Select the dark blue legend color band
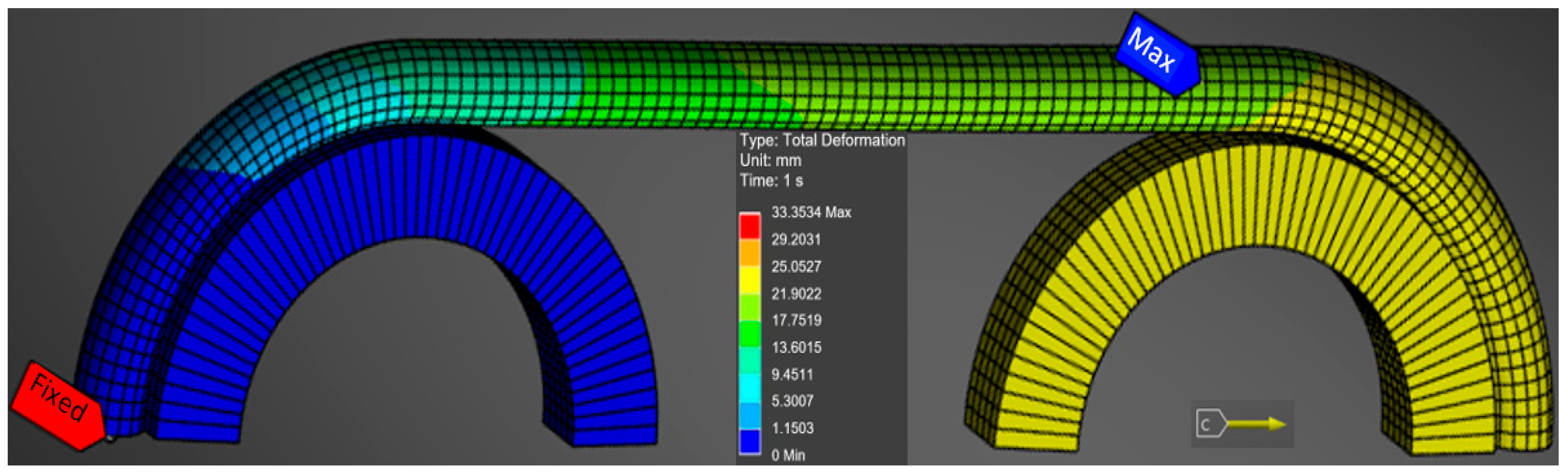Viewport: 1568px width, 474px height. [x=749, y=441]
